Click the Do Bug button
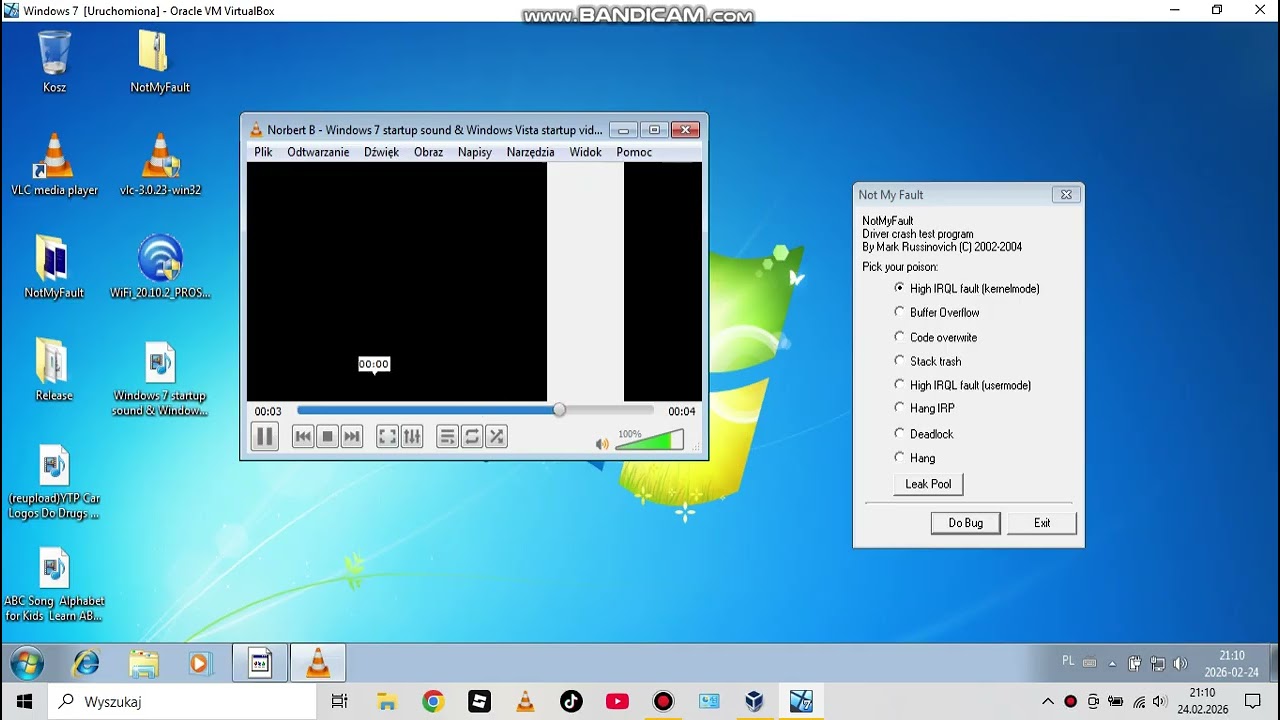The image size is (1280, 720). [x=965, y=523]
